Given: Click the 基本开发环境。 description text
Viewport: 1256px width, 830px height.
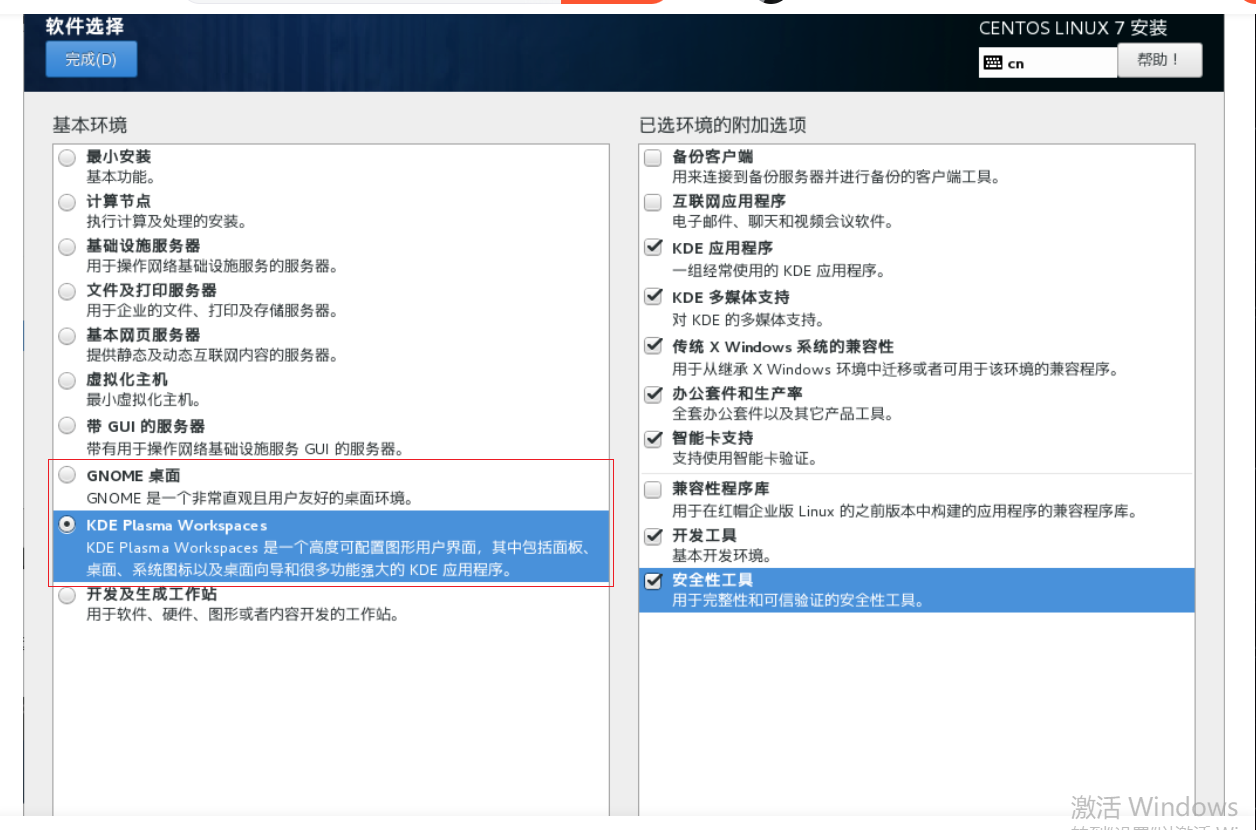Looking at the screenshot, I should pyautogui.click(x=722, y=556).
